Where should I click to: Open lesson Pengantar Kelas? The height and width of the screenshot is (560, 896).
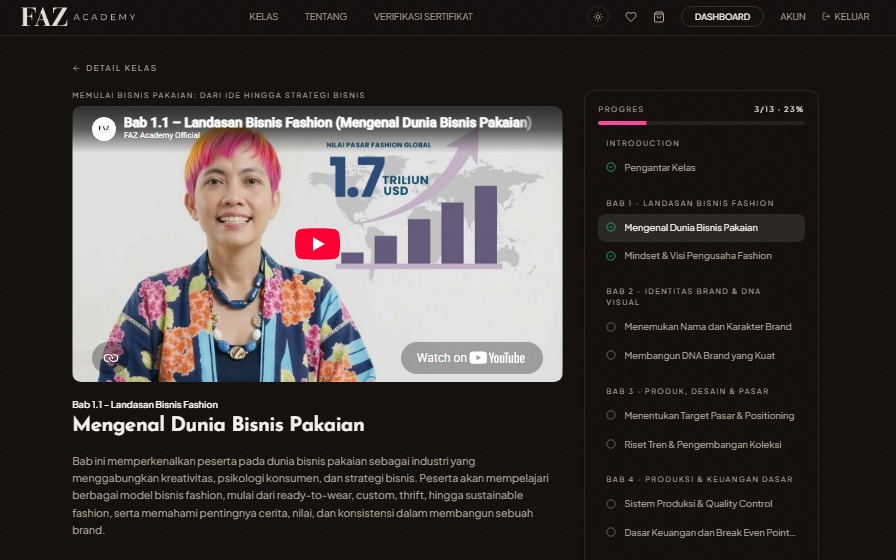coord(701,167)
